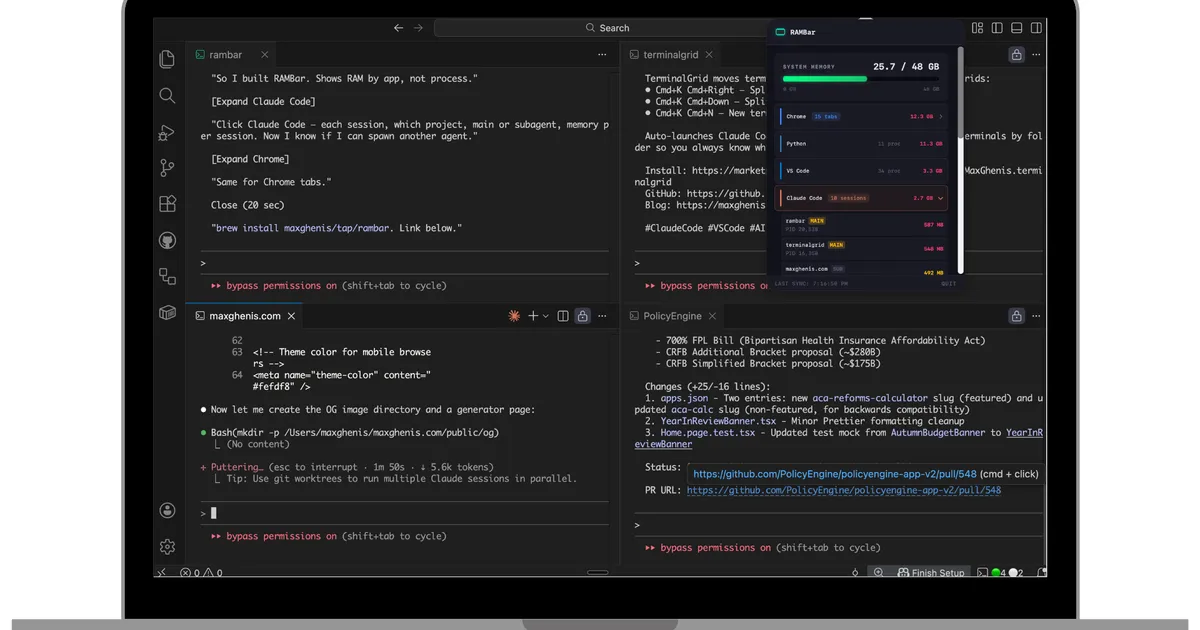
Task: Open Source Control view
Action: (x=167, y=168)
